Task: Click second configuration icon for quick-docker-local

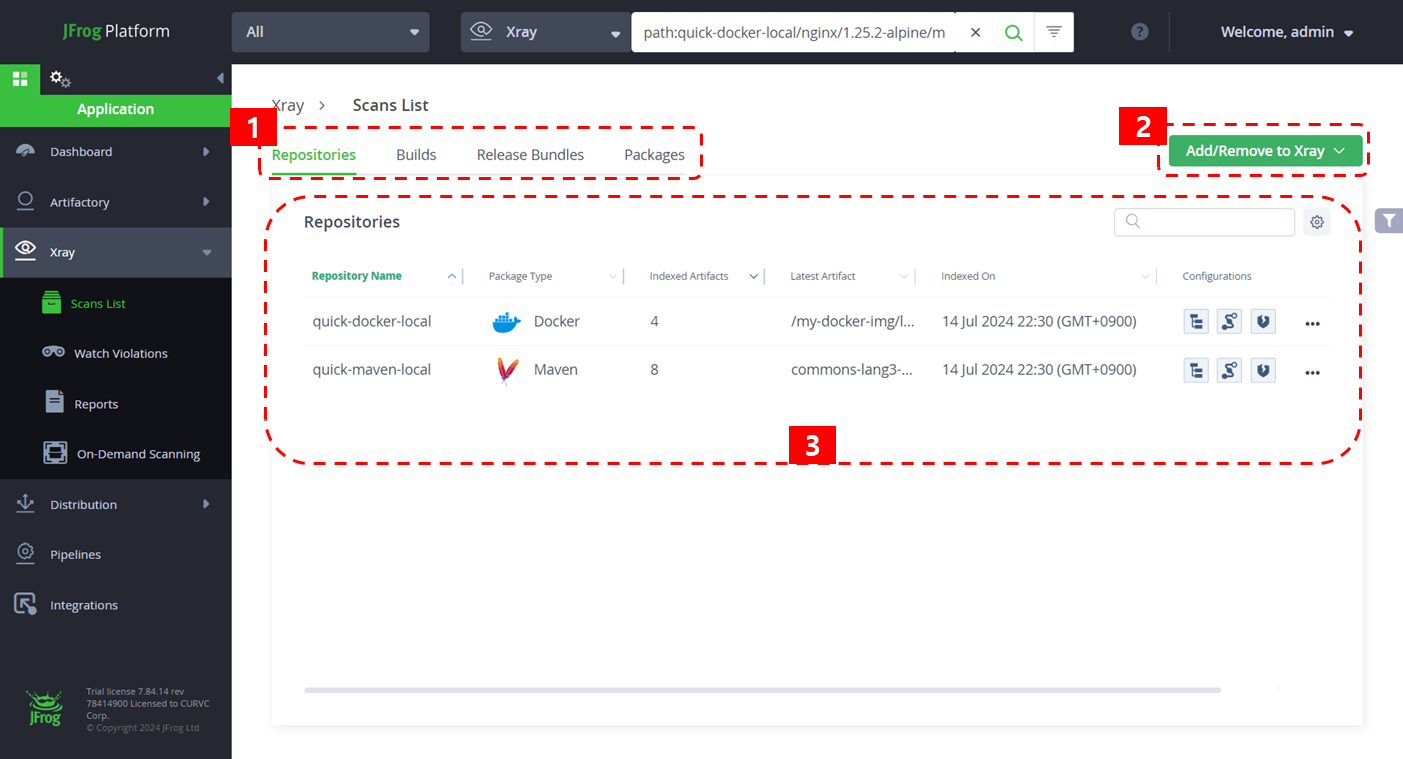Action: pyautogui.click(x=1229, y=322)
